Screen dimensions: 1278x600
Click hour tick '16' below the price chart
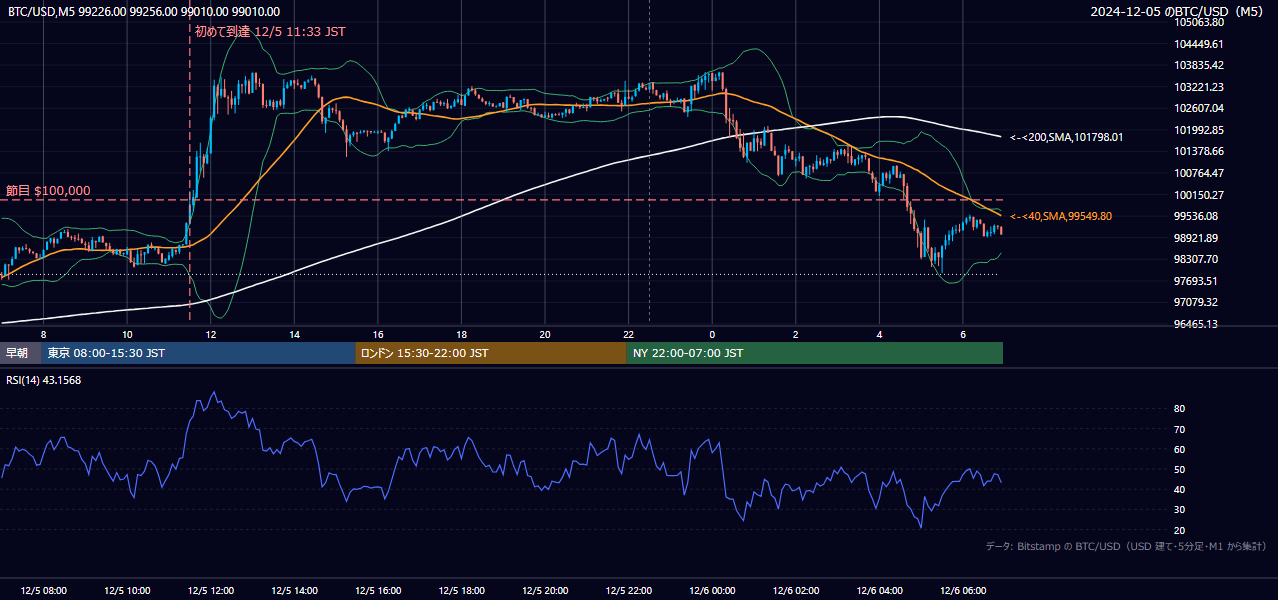coord(378,334)
